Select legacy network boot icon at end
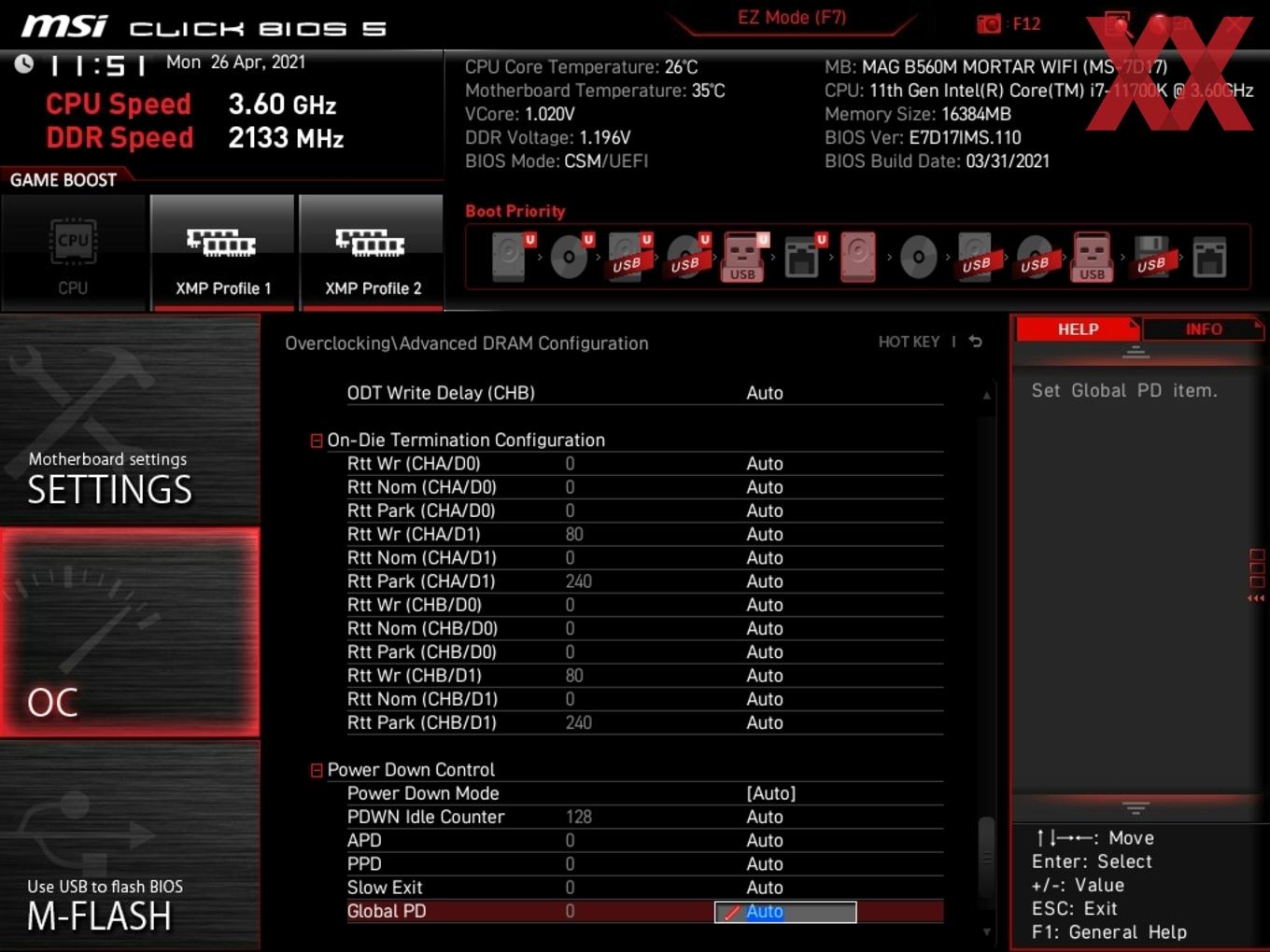 point(1208,257)
